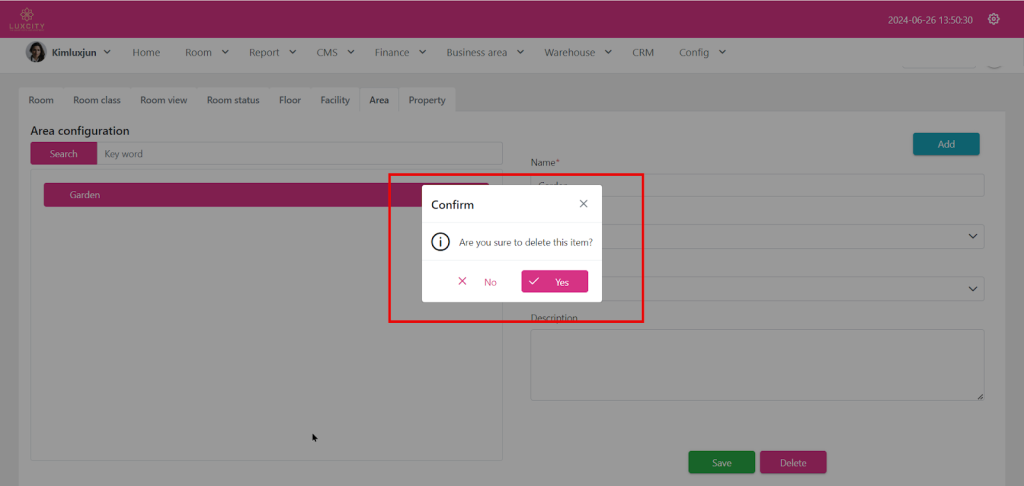Click the settings gear icon
The width and height of the screenshot is (1024, 486).
(993, 19)
